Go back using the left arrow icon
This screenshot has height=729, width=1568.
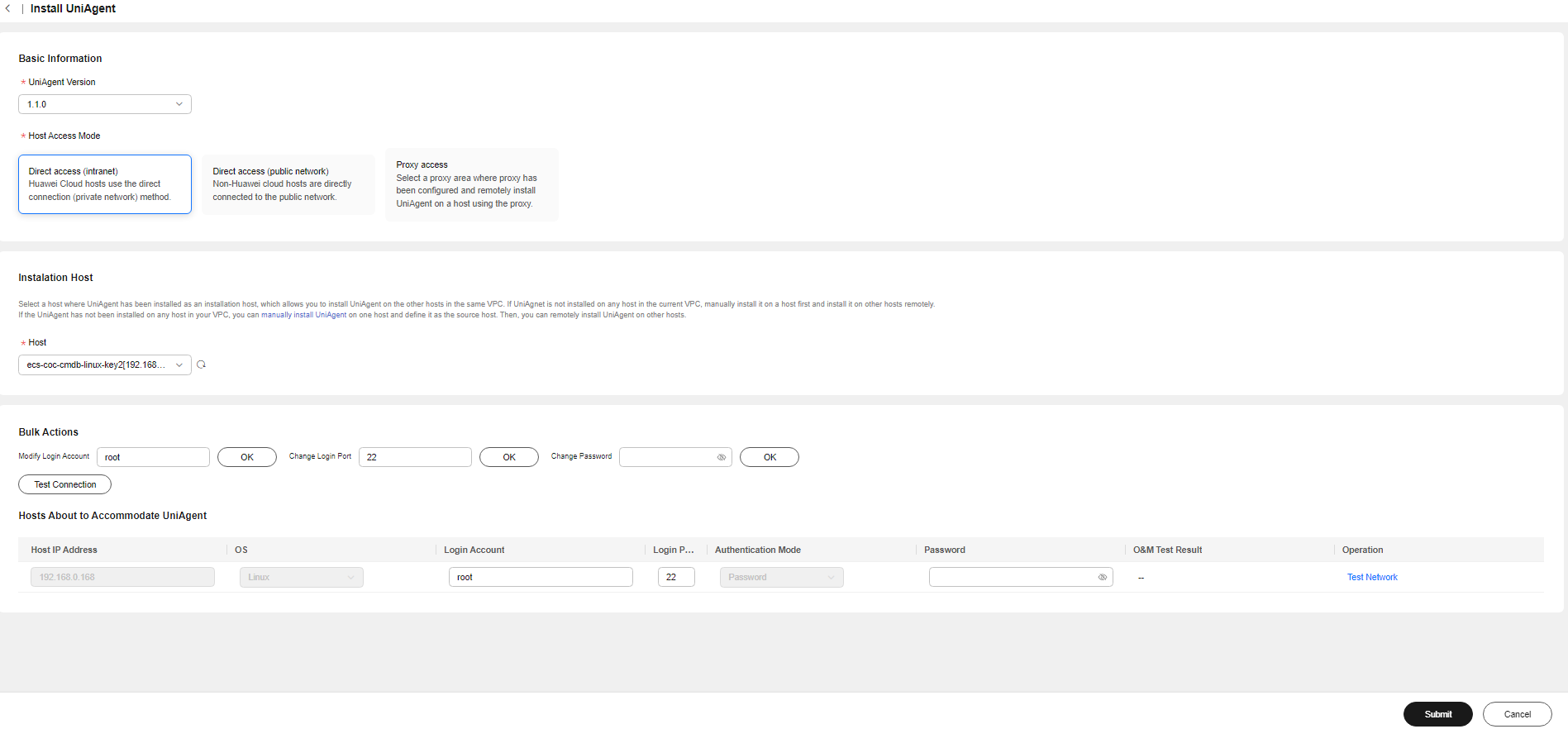pos(8,8)
